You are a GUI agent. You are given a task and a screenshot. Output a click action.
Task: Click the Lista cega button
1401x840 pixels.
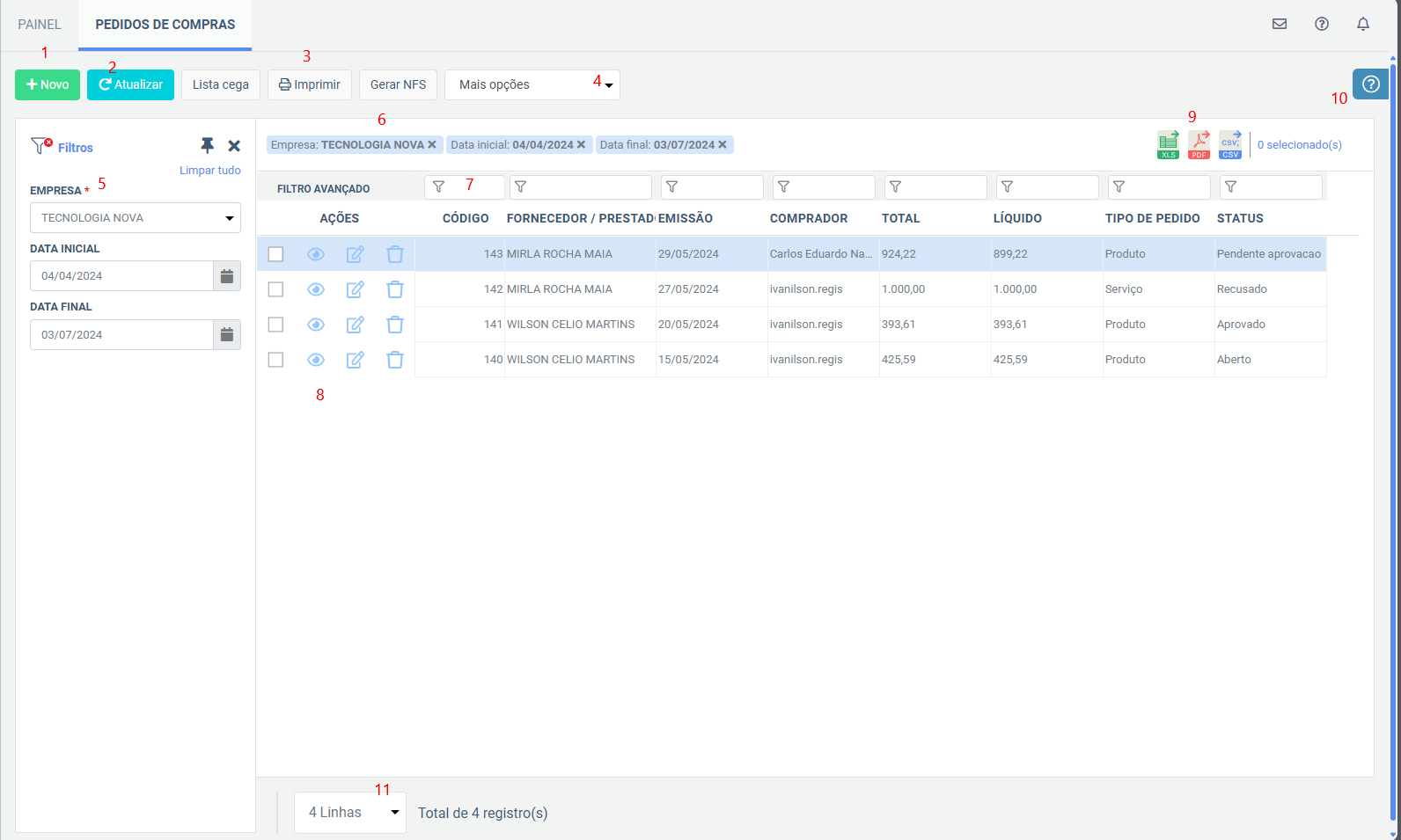click(221, 84)
